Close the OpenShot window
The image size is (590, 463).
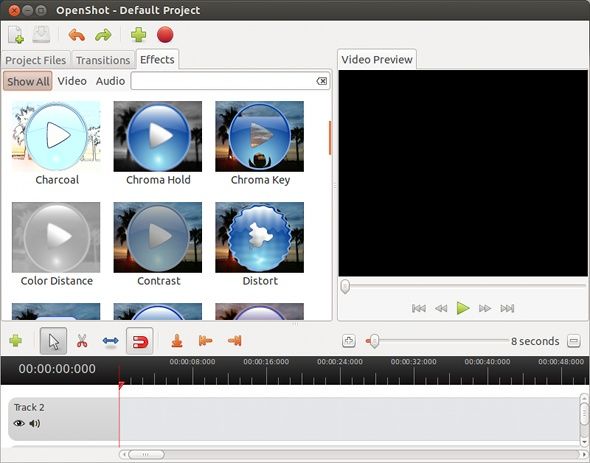tap(14, 10)
